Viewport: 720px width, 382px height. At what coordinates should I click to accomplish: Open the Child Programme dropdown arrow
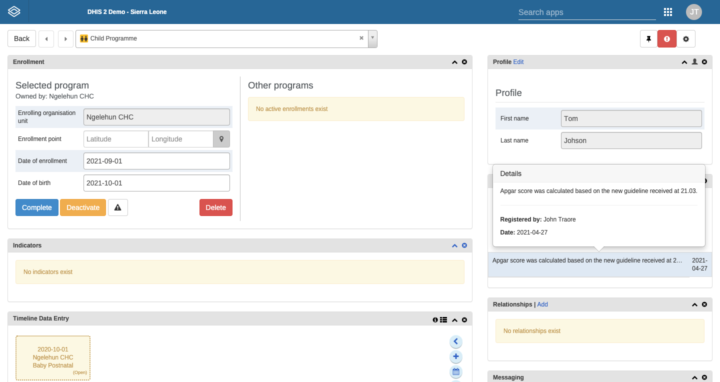click(x=373, y=39)
